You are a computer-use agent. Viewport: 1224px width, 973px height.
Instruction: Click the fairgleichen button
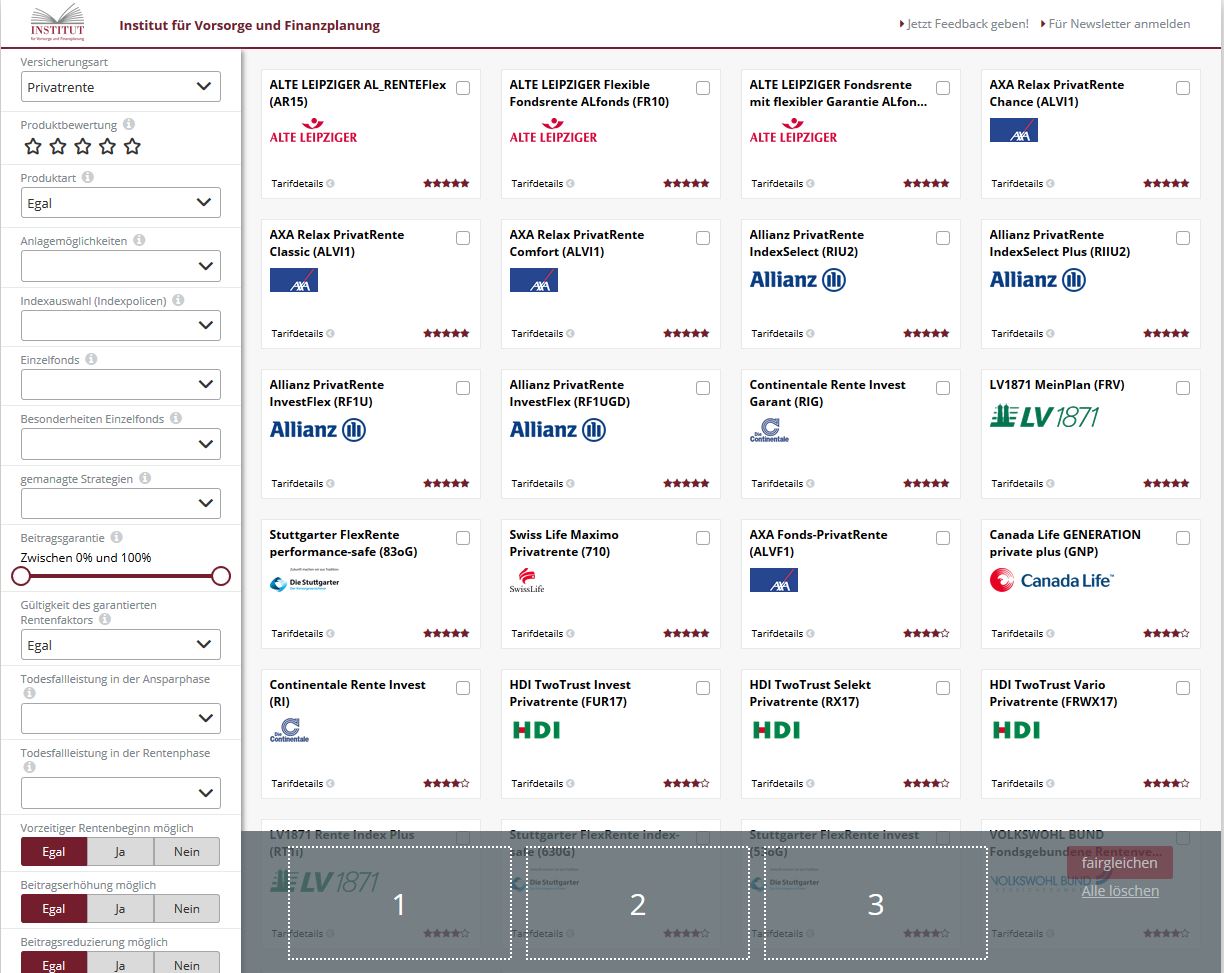coord(1119,862)
